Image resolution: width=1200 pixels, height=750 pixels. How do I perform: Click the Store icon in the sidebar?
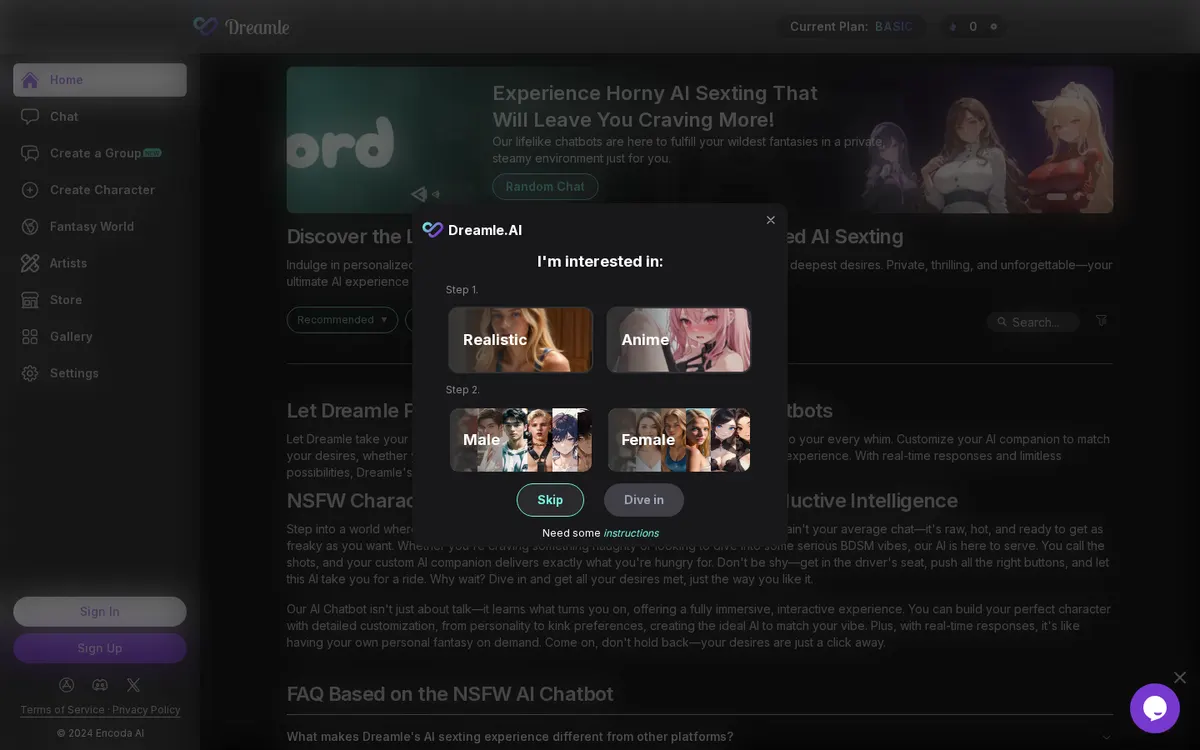tap(30, 300)
